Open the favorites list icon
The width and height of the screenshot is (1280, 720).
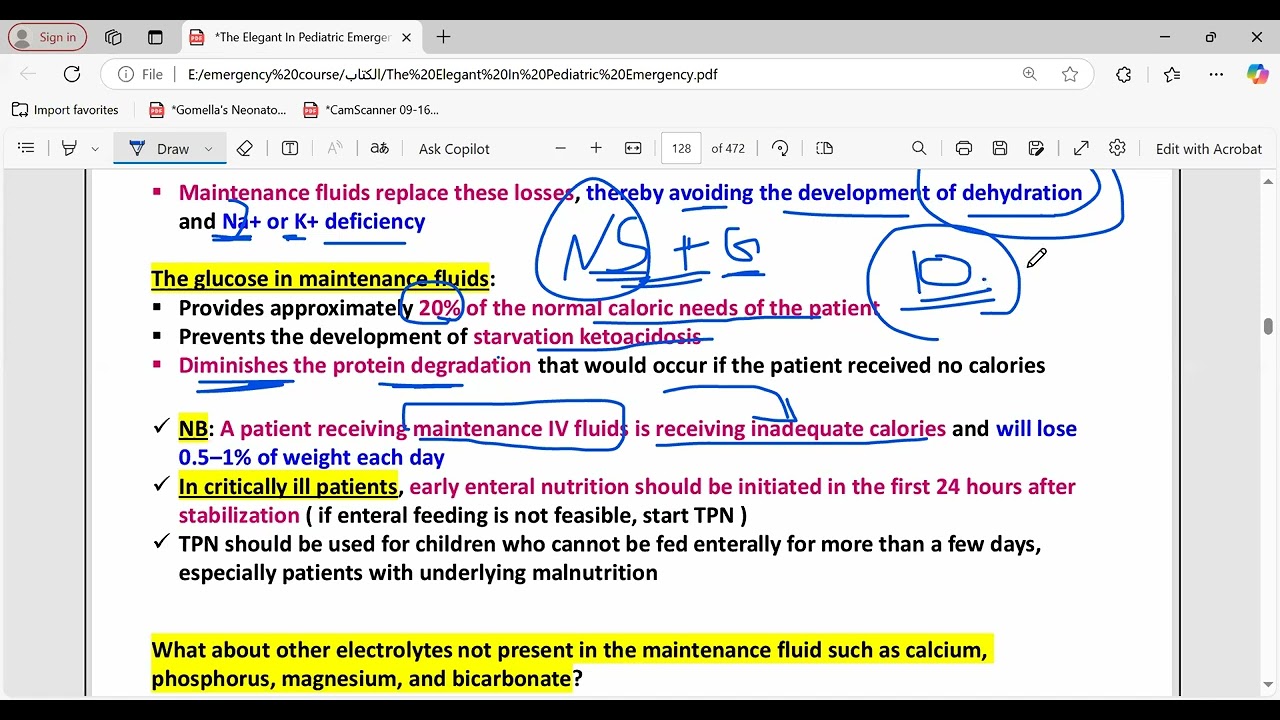click(1172, 74)
